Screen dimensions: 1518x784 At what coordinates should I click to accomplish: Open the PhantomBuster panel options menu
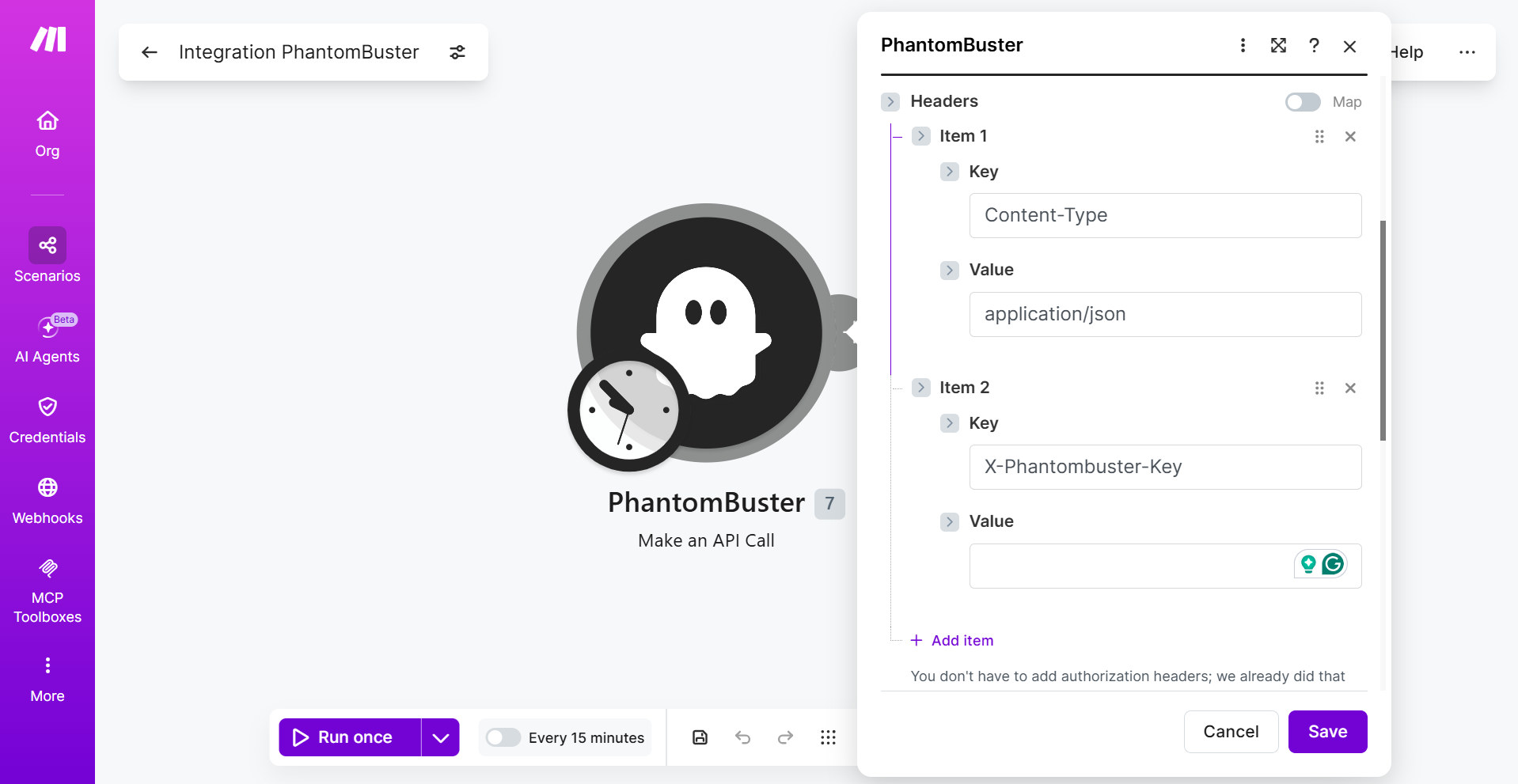point(1243,46)
